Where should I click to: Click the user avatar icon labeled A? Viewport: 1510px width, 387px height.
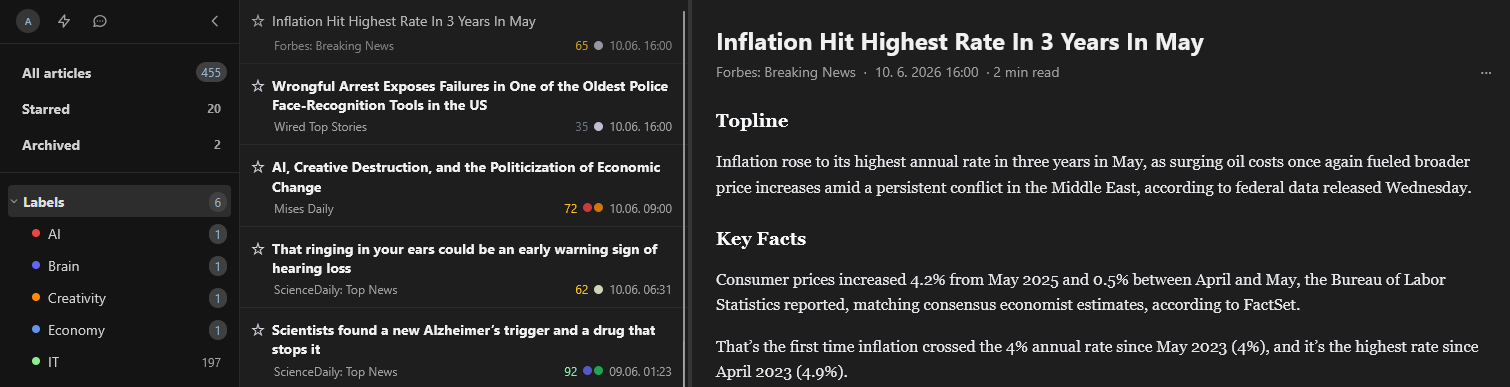(x=28, y=21)
